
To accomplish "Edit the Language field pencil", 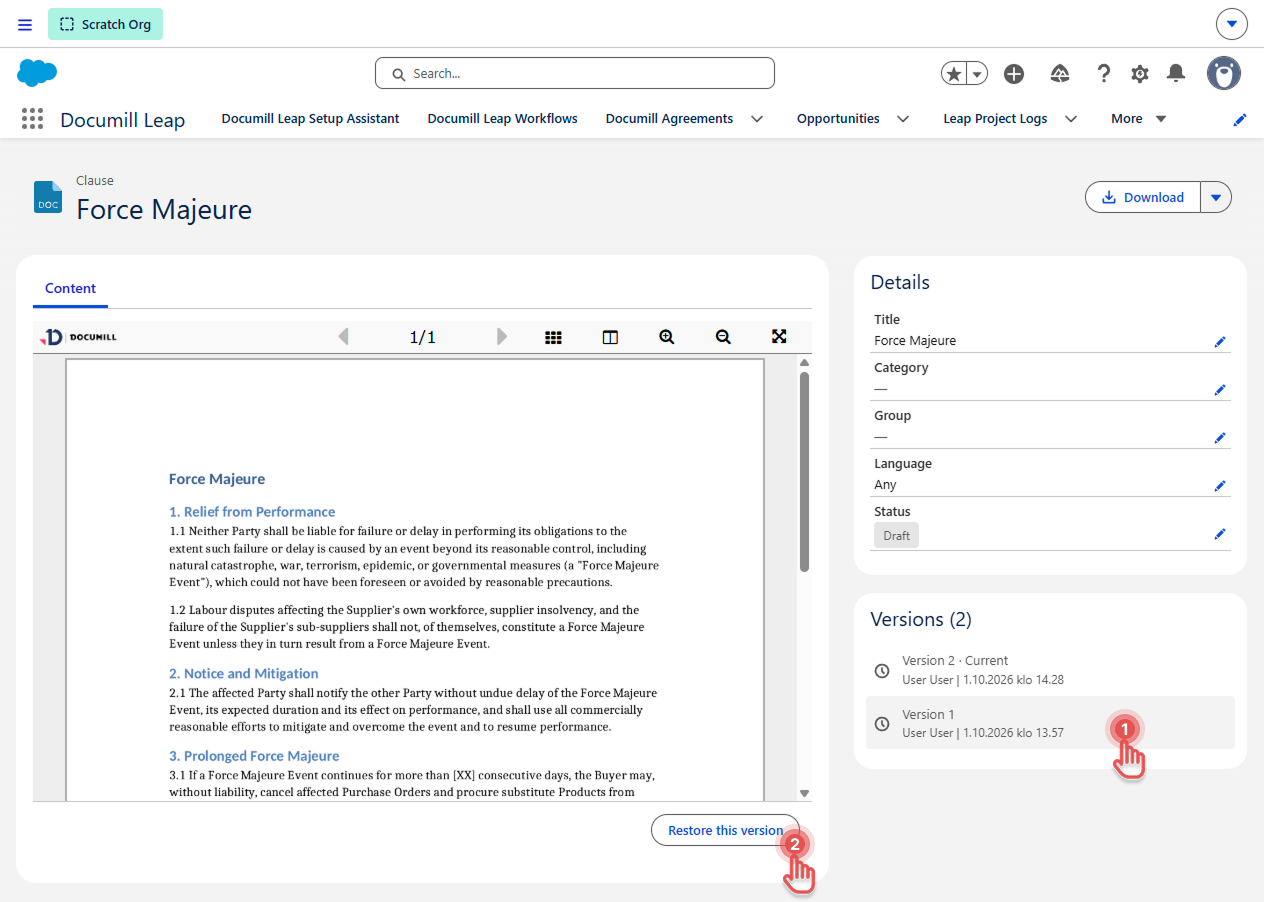I will click(1220, 486).
